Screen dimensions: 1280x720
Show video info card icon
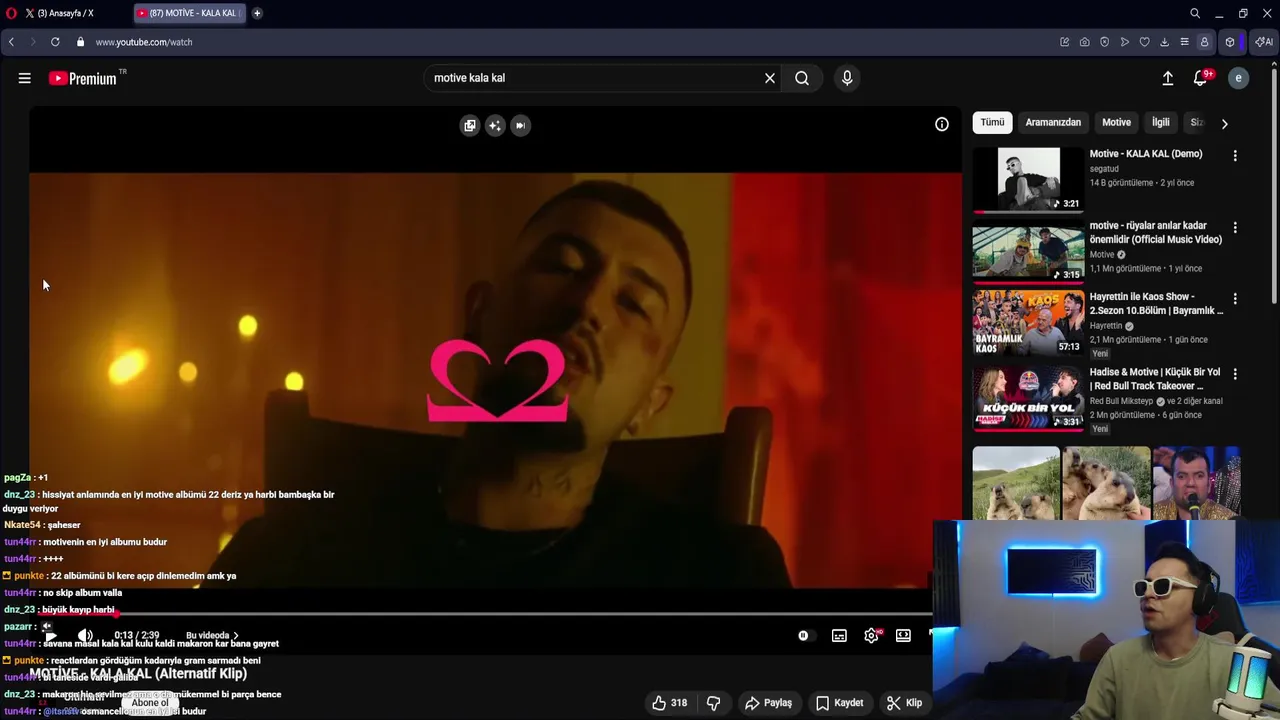point(942,124)
